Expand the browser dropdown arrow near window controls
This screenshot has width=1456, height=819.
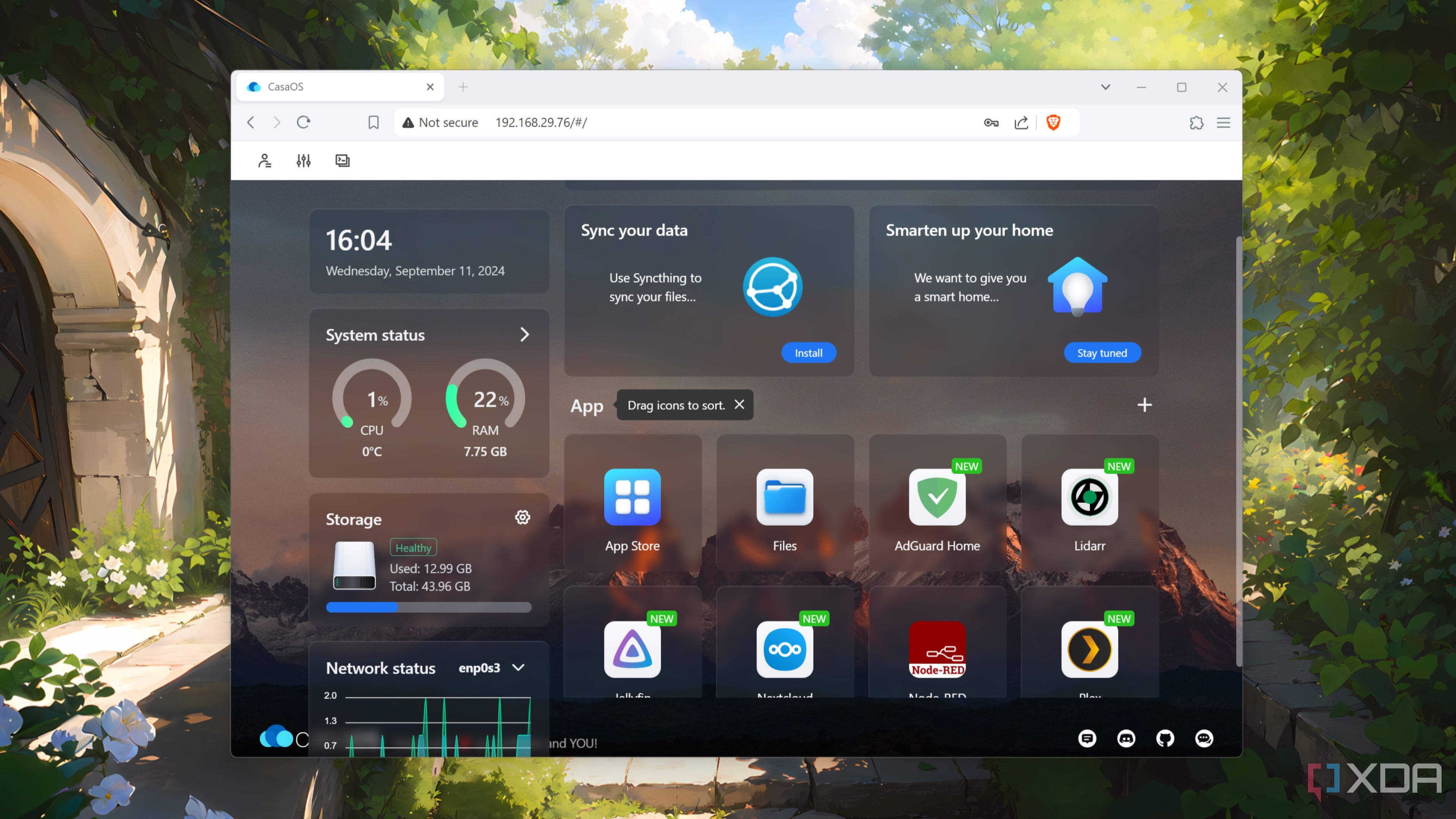(1106, 87)
